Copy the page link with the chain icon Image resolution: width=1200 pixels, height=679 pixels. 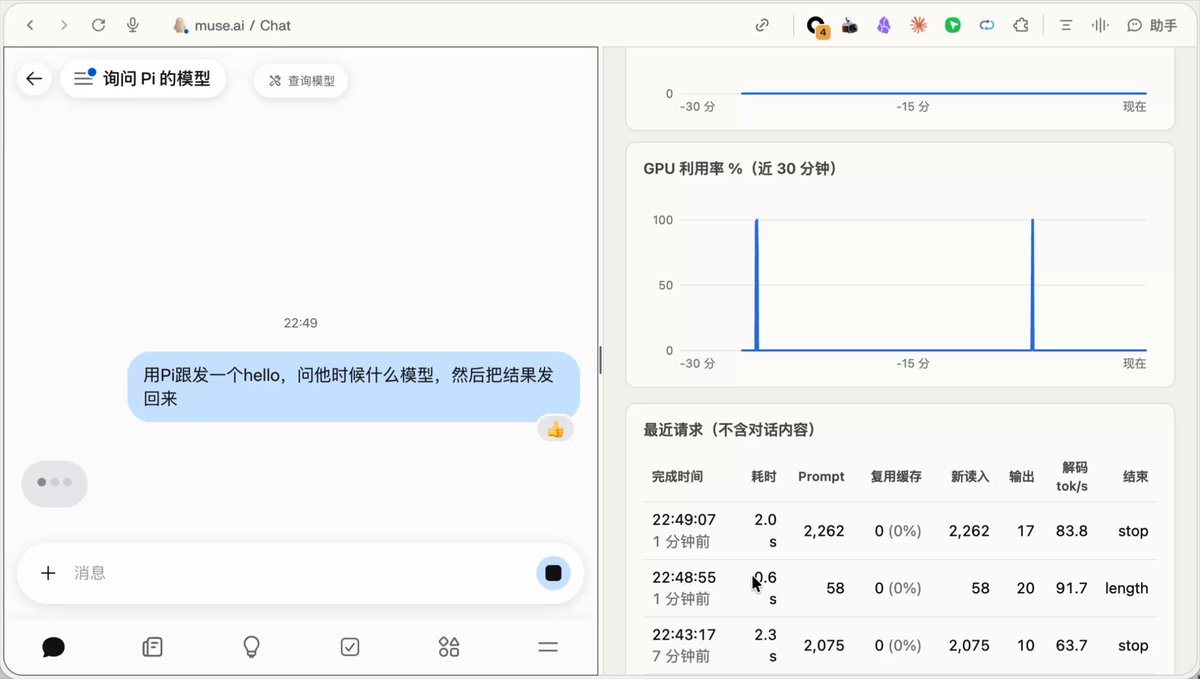762,25
